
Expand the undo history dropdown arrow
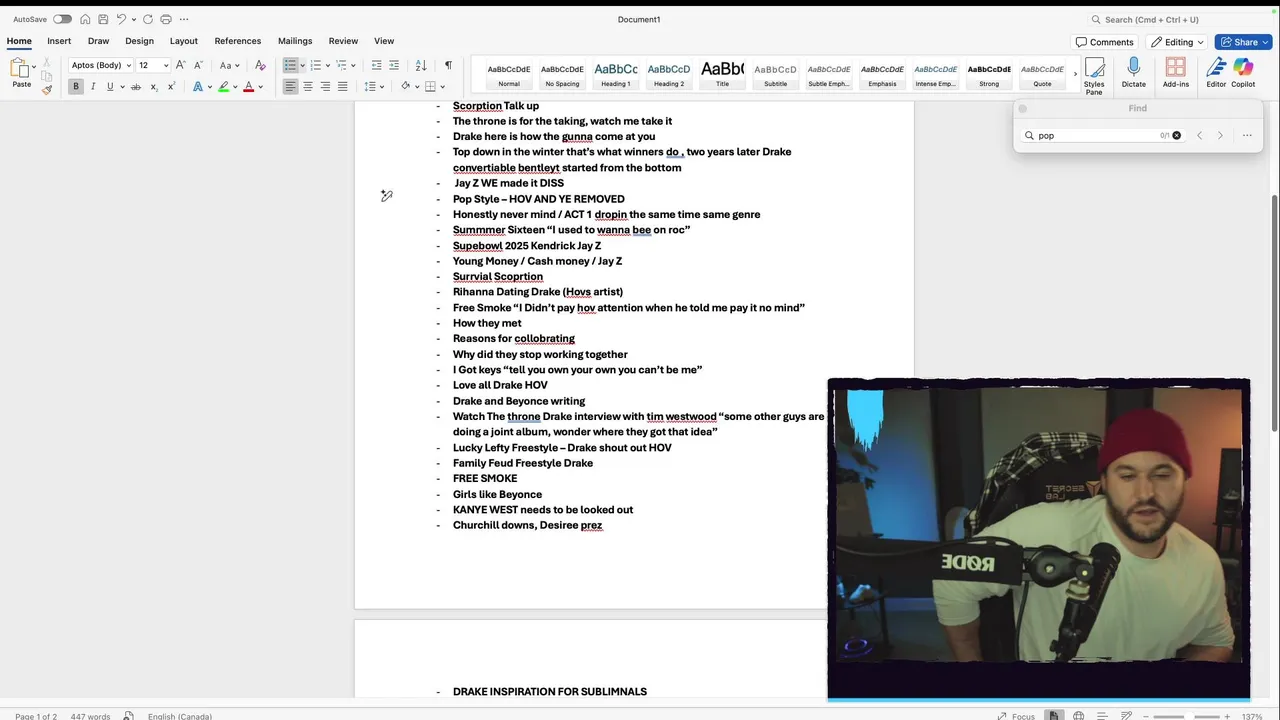pyautogui.click(x=134, y=19)
